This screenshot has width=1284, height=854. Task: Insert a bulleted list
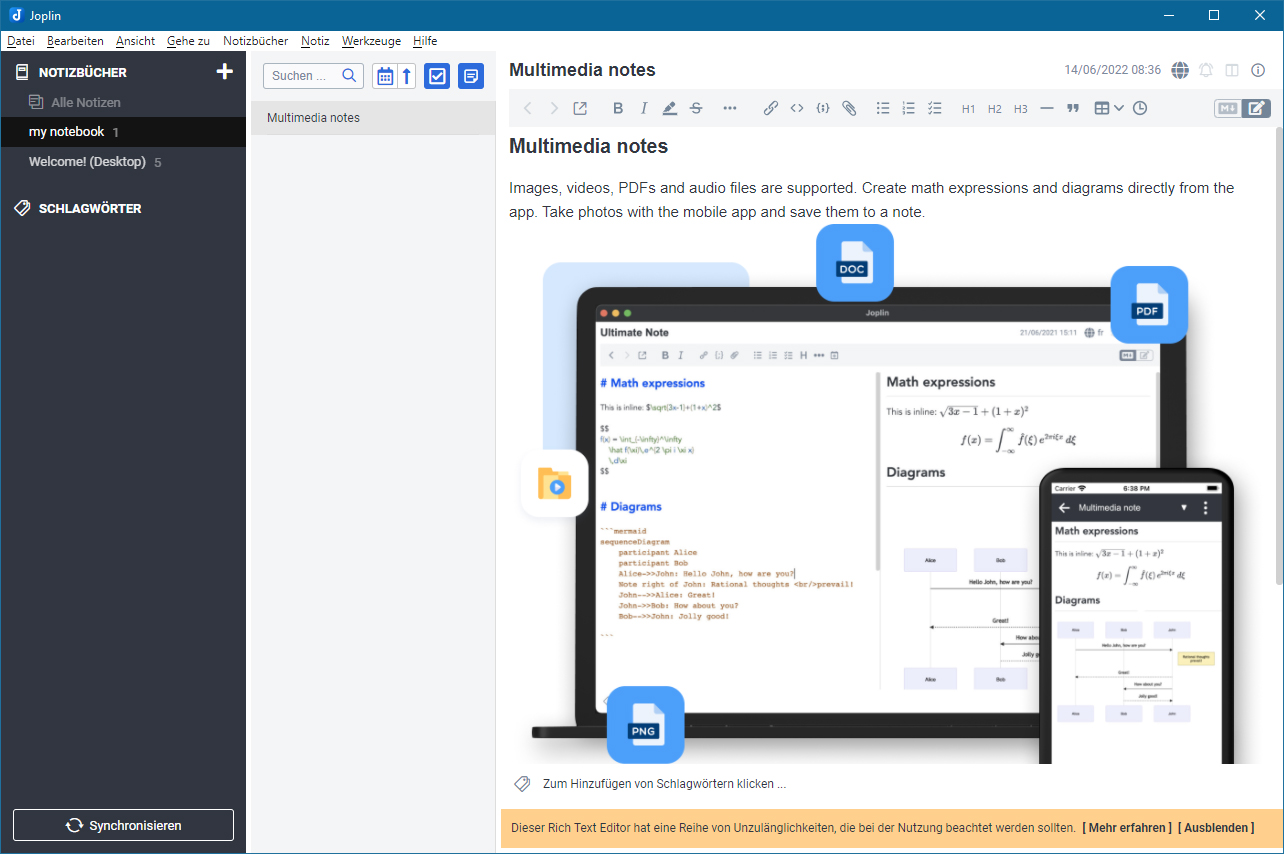click(883, 108)
